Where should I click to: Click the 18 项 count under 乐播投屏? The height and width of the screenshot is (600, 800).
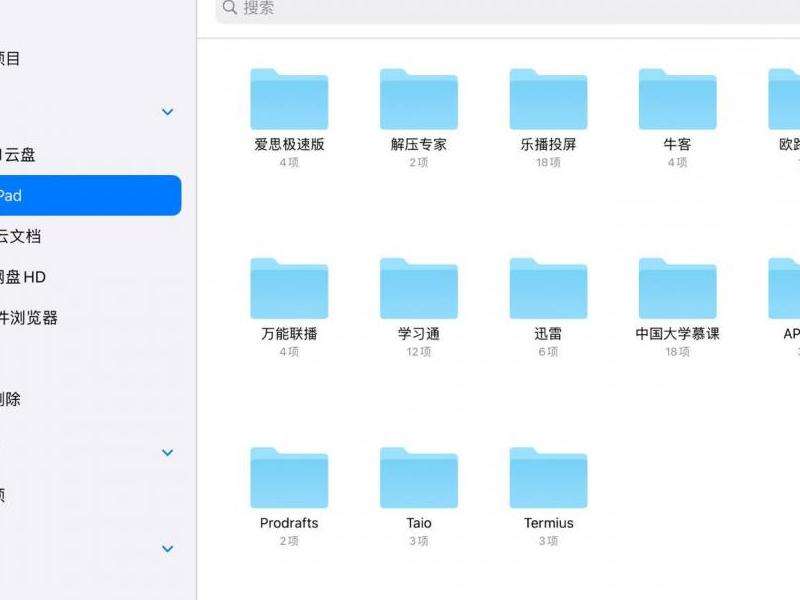pos(548,162)
